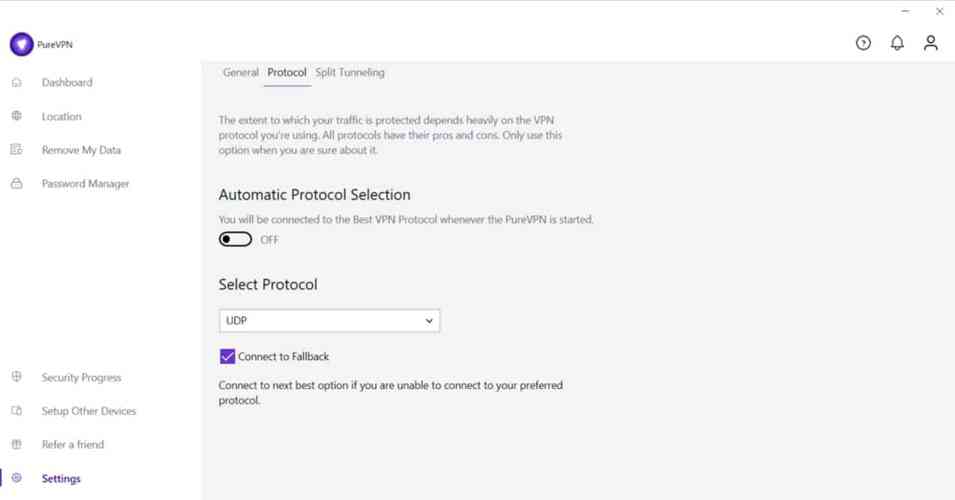955x500 pixels.
Task: Uncheck the Connect to Fallback checkbox
Action: tap(227, 356)
